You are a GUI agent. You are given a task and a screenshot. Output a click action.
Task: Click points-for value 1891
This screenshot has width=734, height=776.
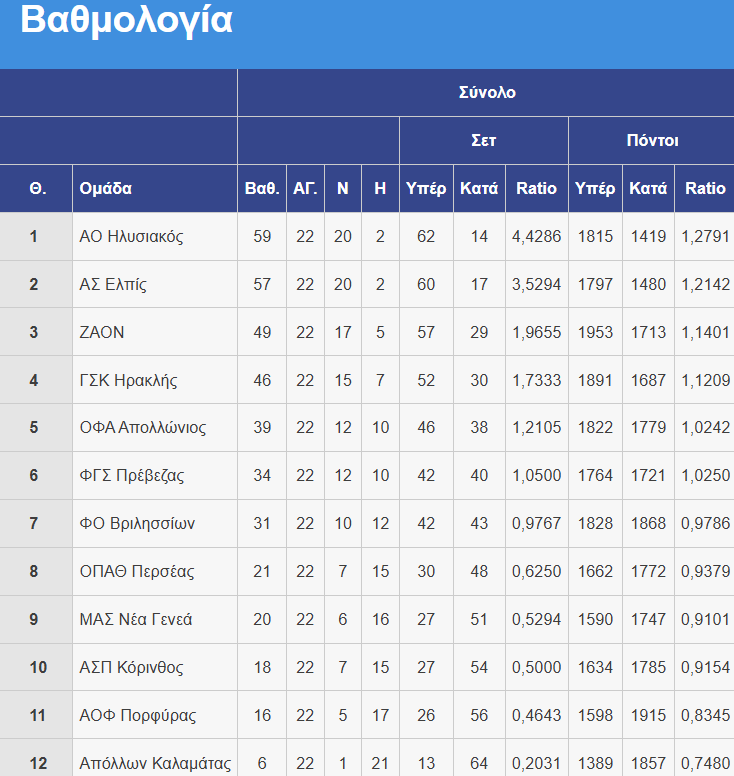point(595,380)
